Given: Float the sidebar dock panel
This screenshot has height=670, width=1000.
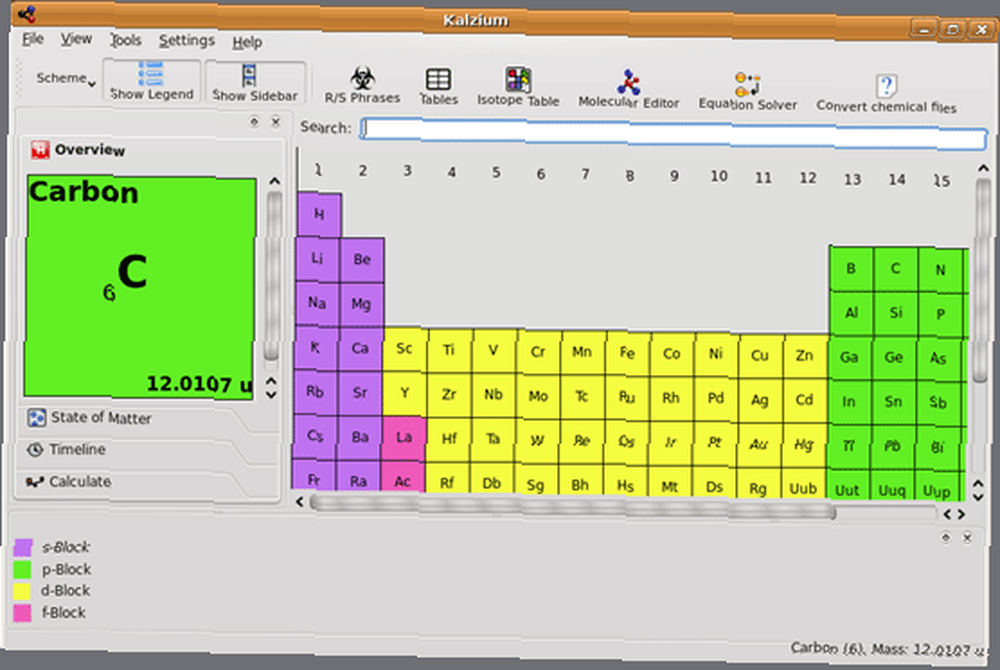Looking at the screenshot, I should (254, 121).
